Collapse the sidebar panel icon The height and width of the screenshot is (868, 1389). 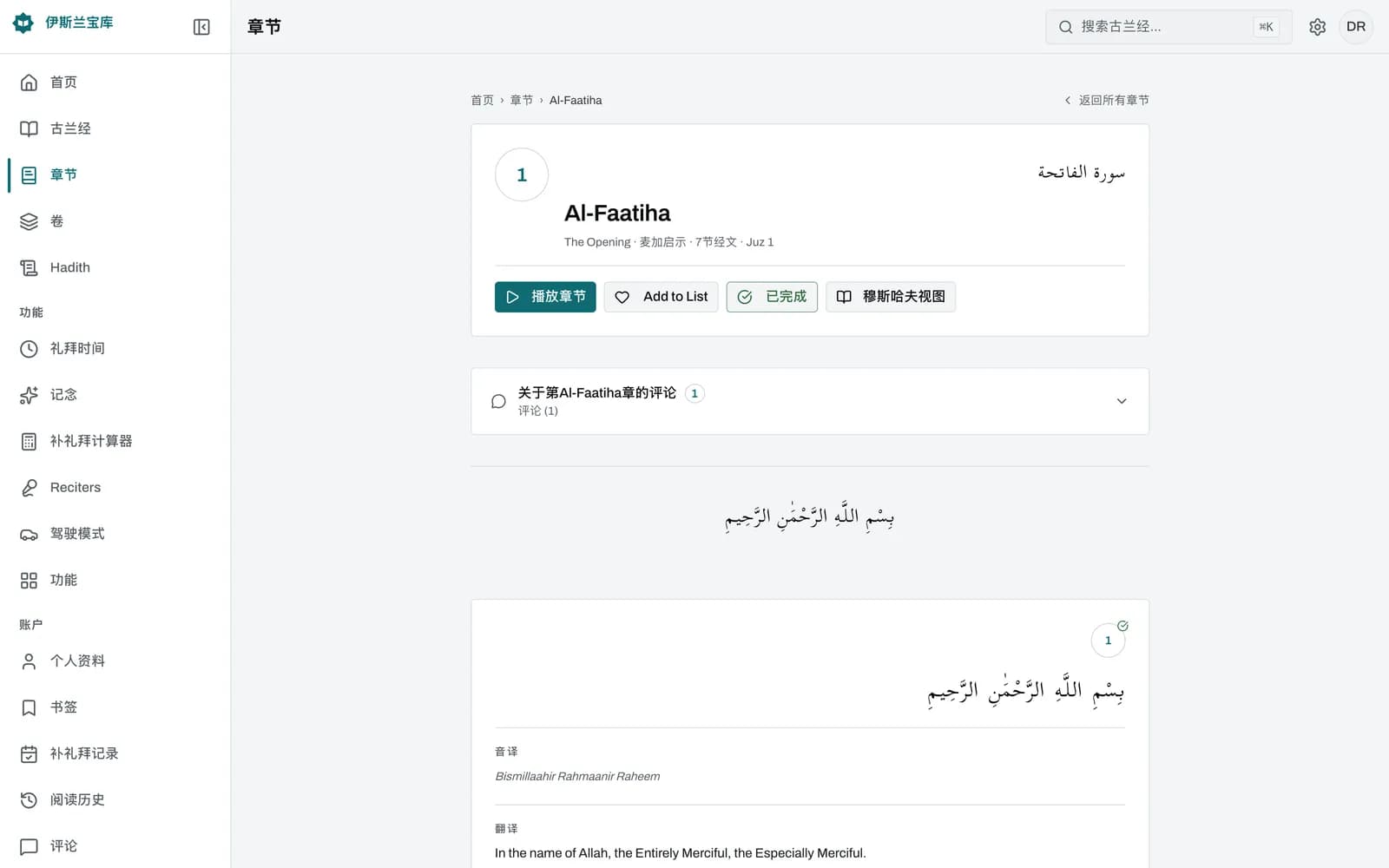201,27
